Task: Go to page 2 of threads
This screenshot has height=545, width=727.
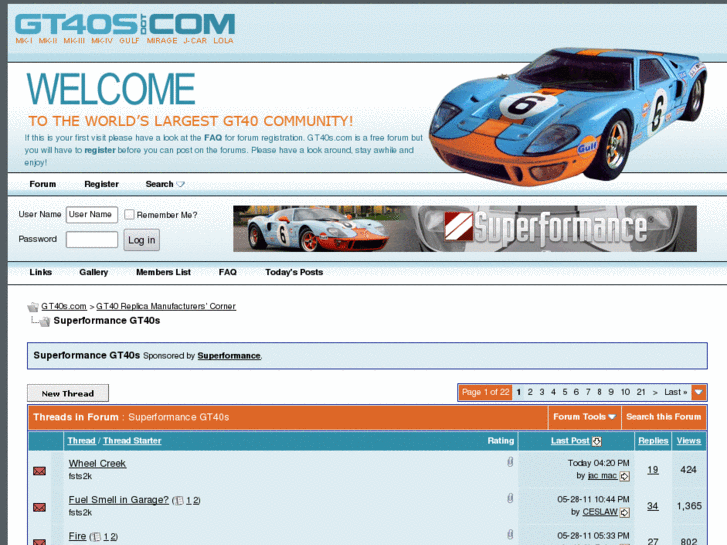Action: (x=530, y=392)
